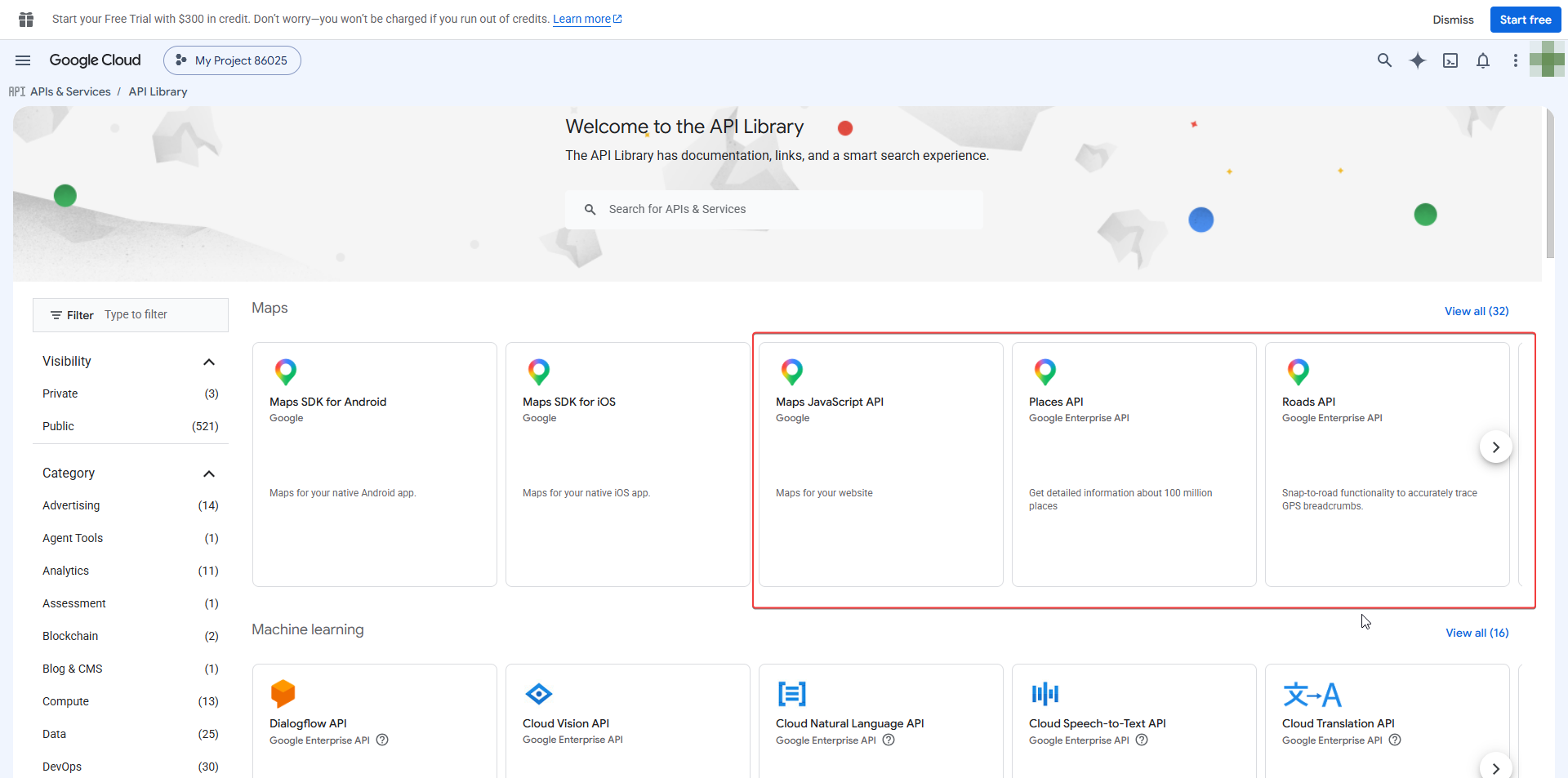This screenshot has height=778, width=1568.
Task: Click the Roads API pin icon
Action: (1298, 372)
